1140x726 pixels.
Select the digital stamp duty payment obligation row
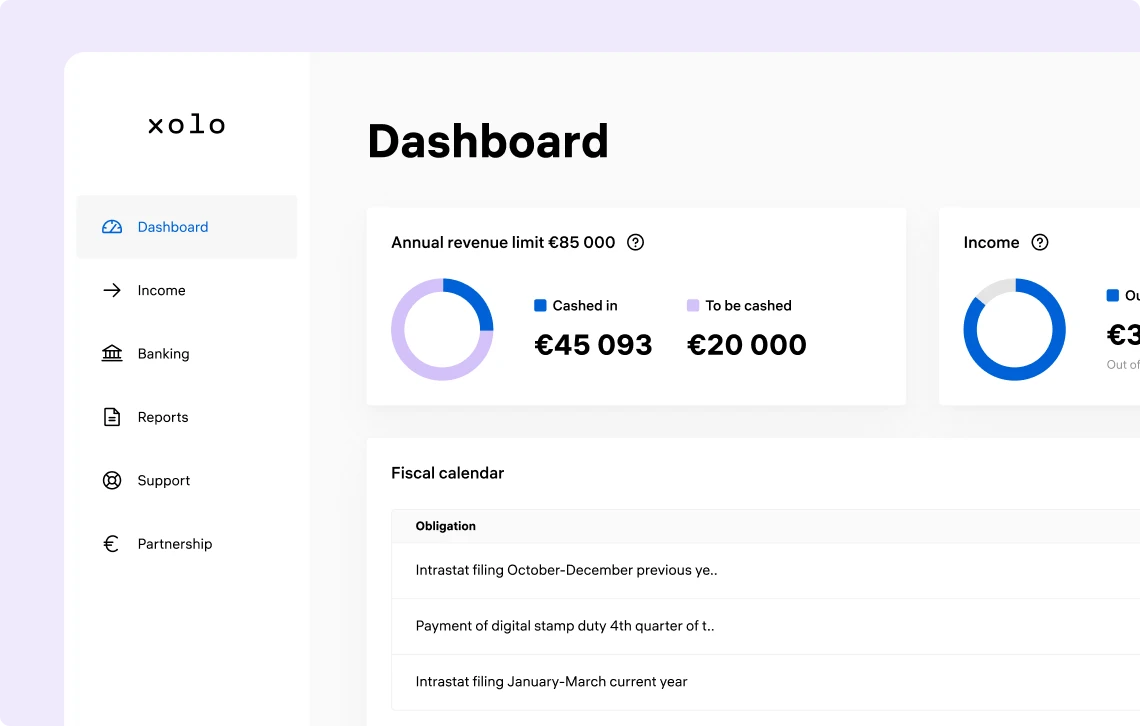567,626
